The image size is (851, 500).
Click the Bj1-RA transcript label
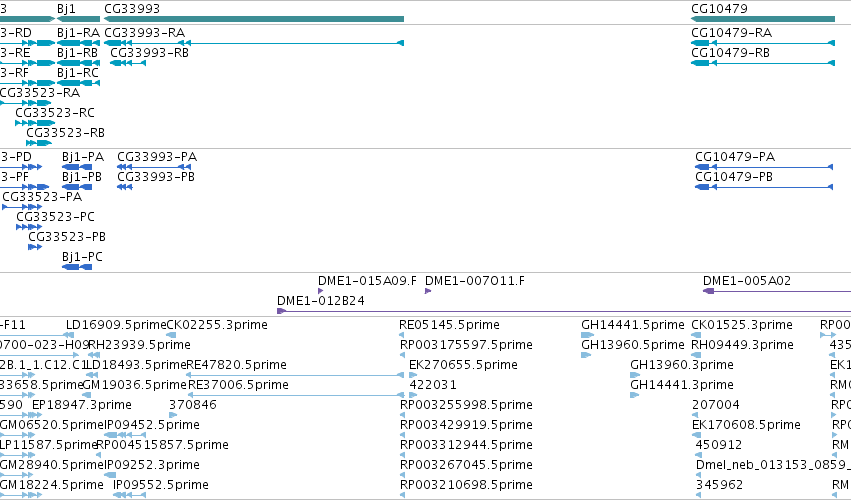(x=78, y=33)
